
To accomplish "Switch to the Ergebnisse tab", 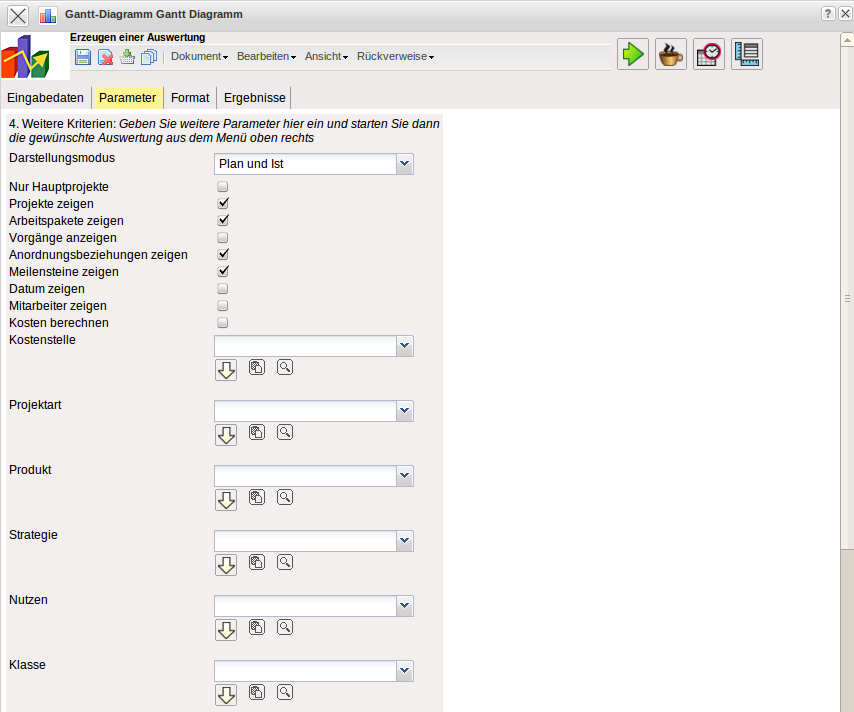I will (x=254, y=98).
